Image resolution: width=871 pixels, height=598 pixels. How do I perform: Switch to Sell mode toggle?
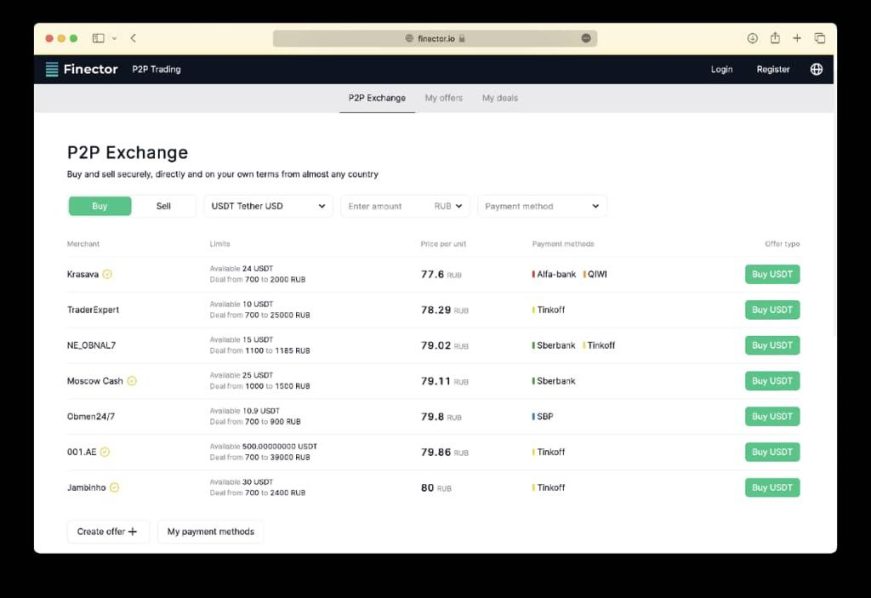pyautogui.click(x=163, y=206)
